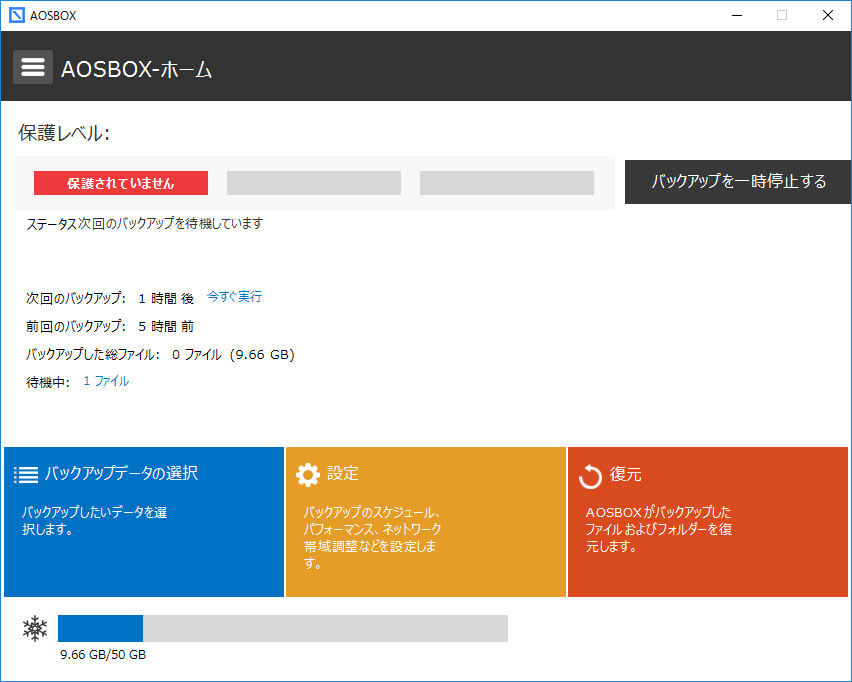This screenshot has width=852, height=682.
Task: Click the 次回のバックアップ: label
Action: pyautogui.click(x=76, y=298)
